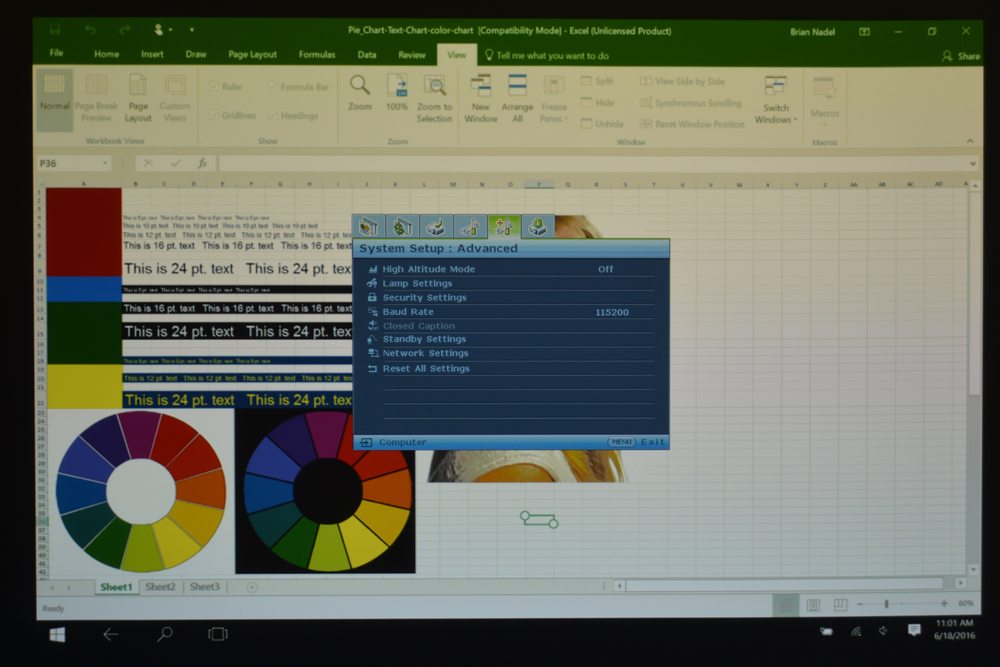The width and height of the screenshot is (1000, 667).
Task: Select the Sheet3 tab
Action: pos(205,587)
